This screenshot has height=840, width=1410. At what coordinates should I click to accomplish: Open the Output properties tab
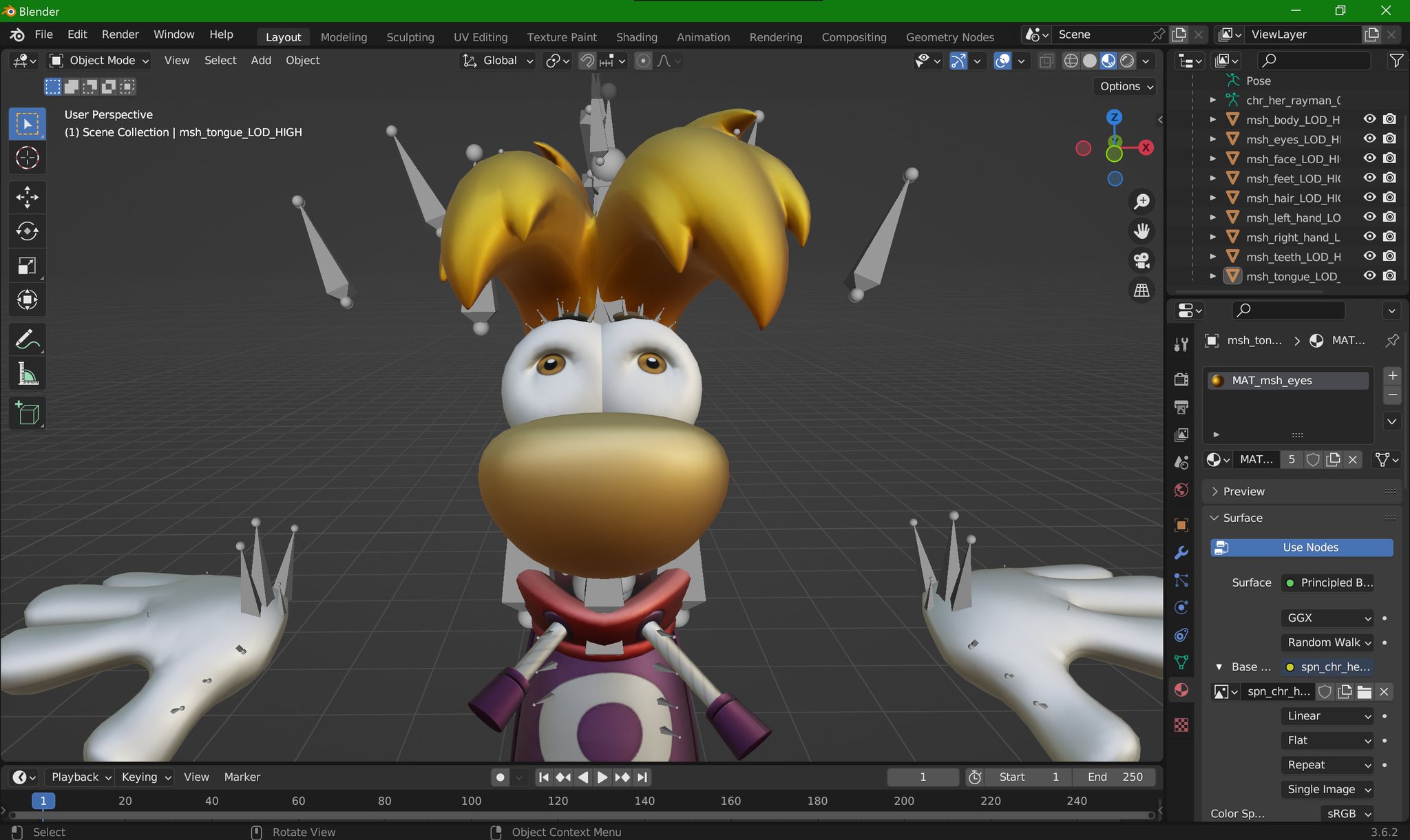[x=1181, y=407]
